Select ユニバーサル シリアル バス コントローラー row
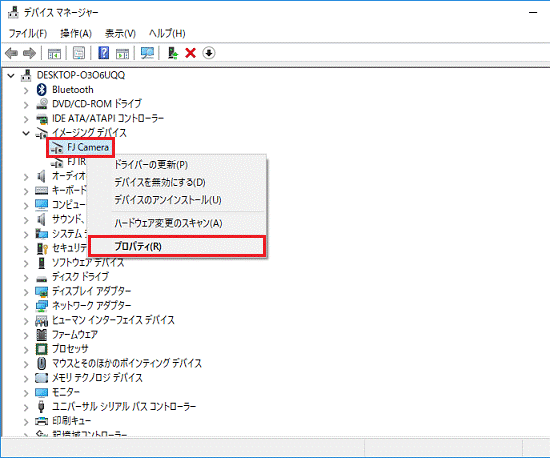This screenshot has width=550, height=458. click(124, 406)
